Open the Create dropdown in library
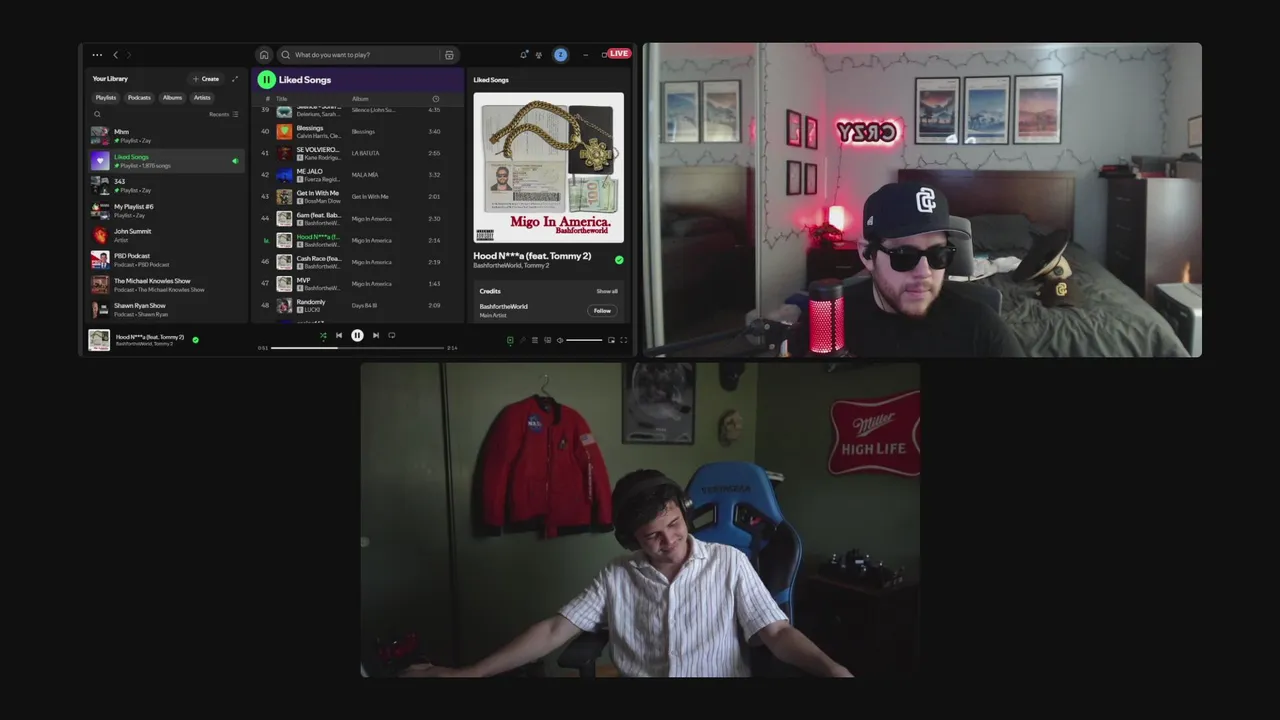This screenshot has height=720, width=1280. 205,79
